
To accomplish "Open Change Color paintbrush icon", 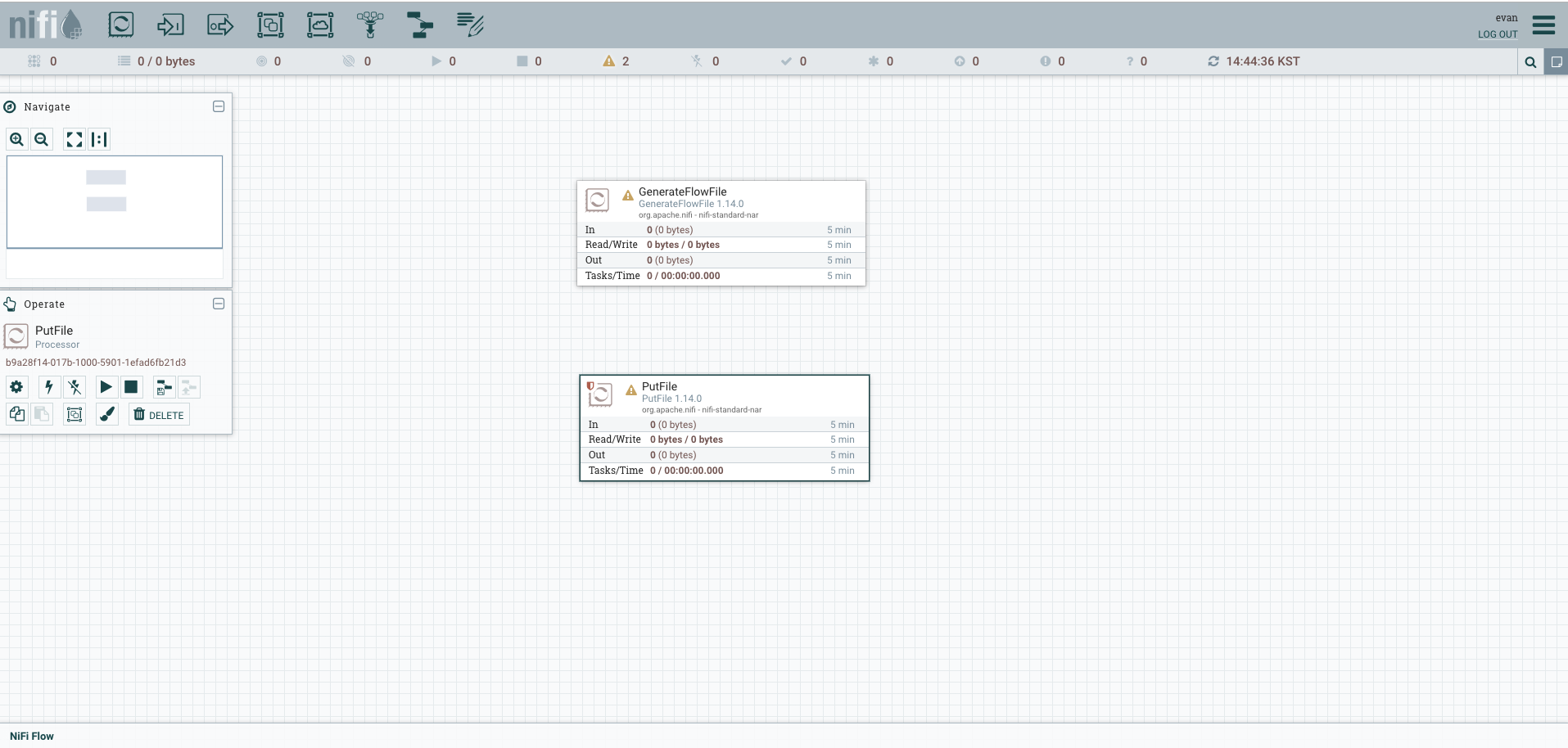I will click(x=107, y=414).
